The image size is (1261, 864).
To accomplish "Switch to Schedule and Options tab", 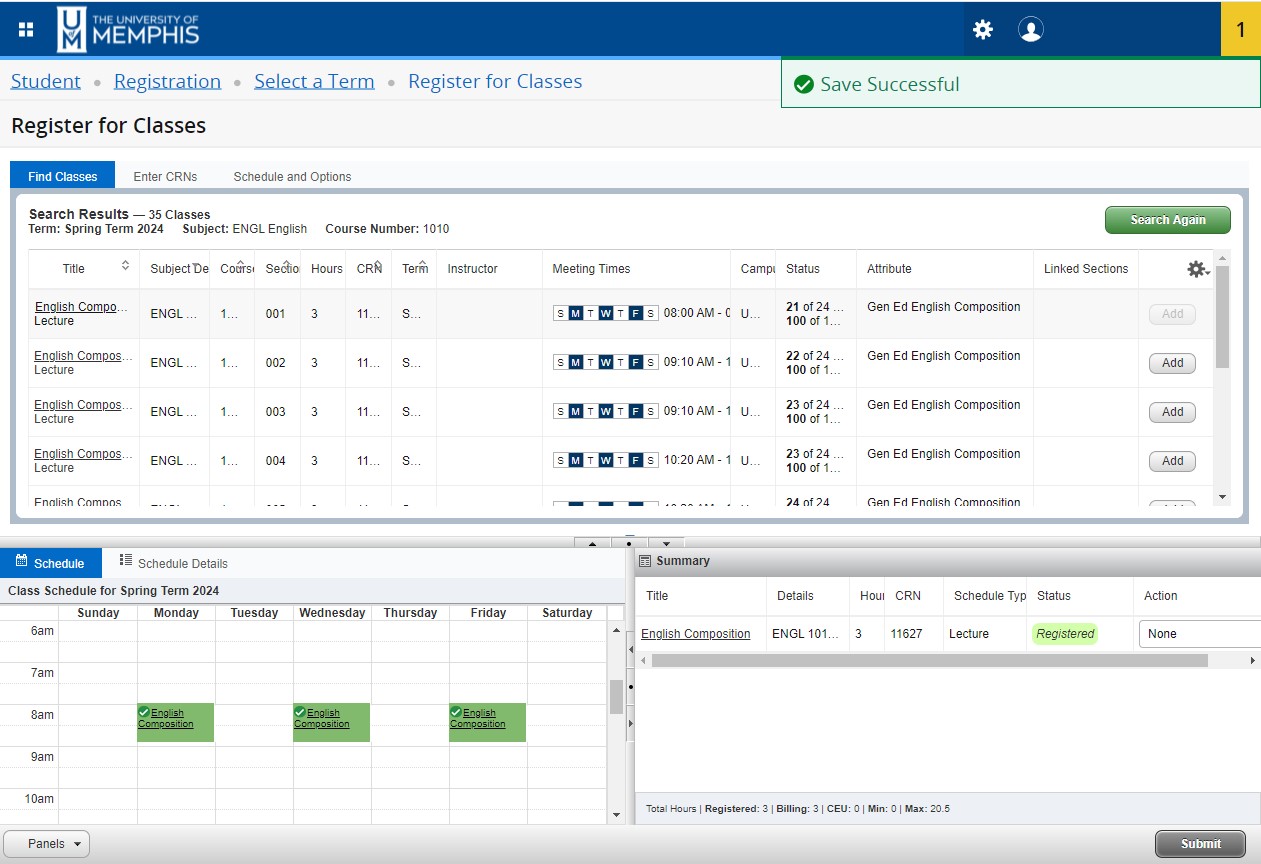I will point(292,177).
